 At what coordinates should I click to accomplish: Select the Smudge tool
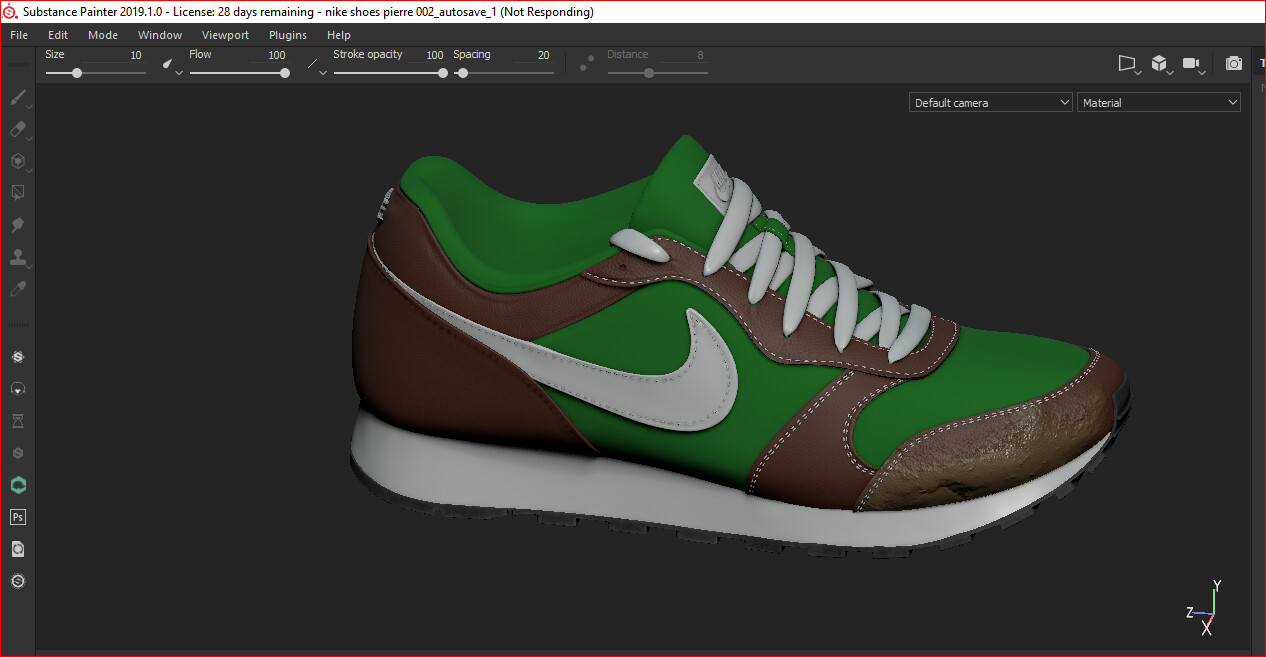[x=17, y=225]
